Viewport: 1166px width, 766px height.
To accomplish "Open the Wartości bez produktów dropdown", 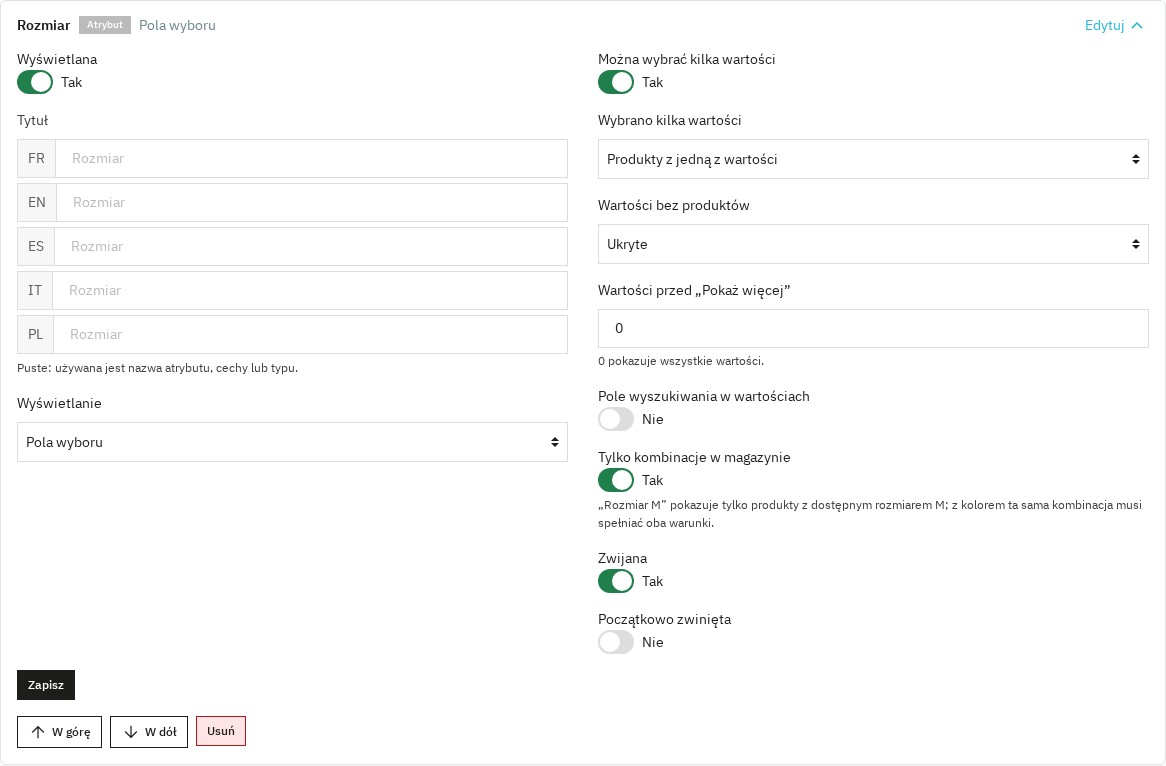I will (x=873, y=244).
